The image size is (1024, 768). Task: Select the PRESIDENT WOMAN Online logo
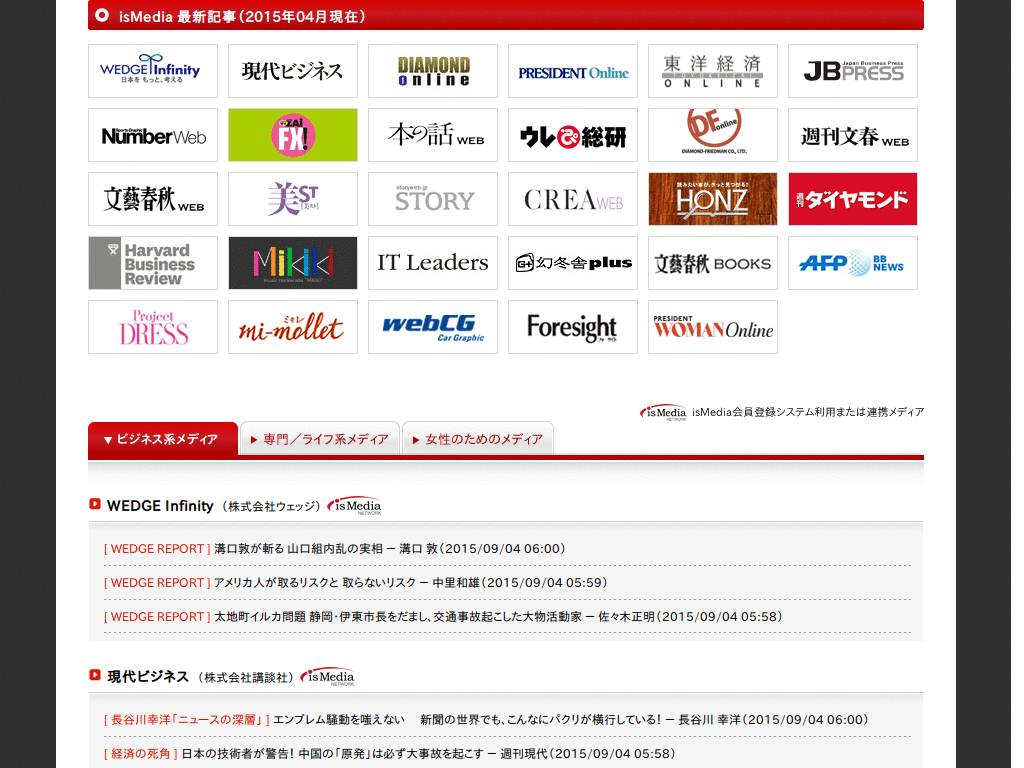pos(712,327)
